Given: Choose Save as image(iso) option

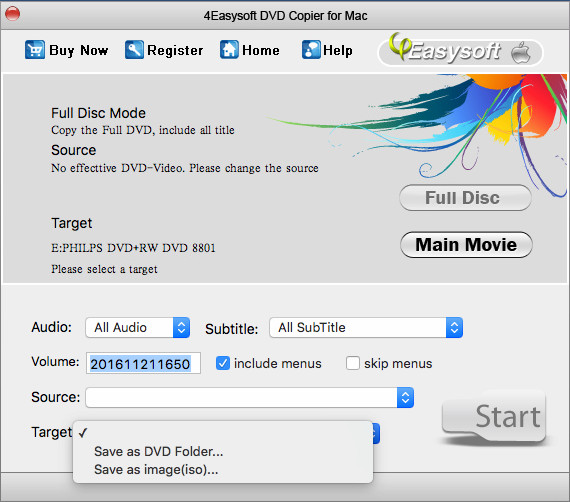Looking at the screenshot, I should [x=156, y=470].
